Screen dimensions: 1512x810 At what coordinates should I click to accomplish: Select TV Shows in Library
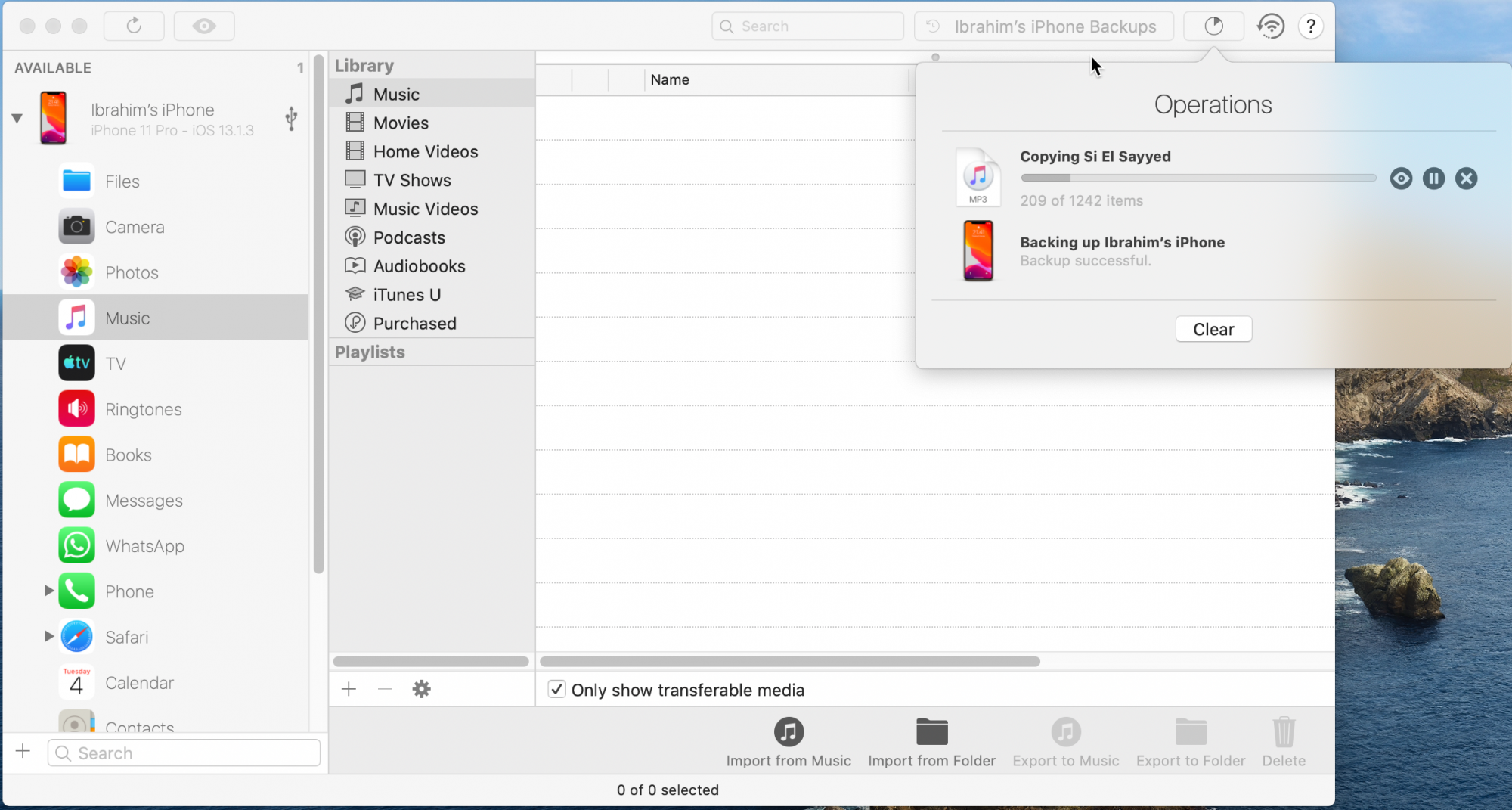click(x=432, y=180)
